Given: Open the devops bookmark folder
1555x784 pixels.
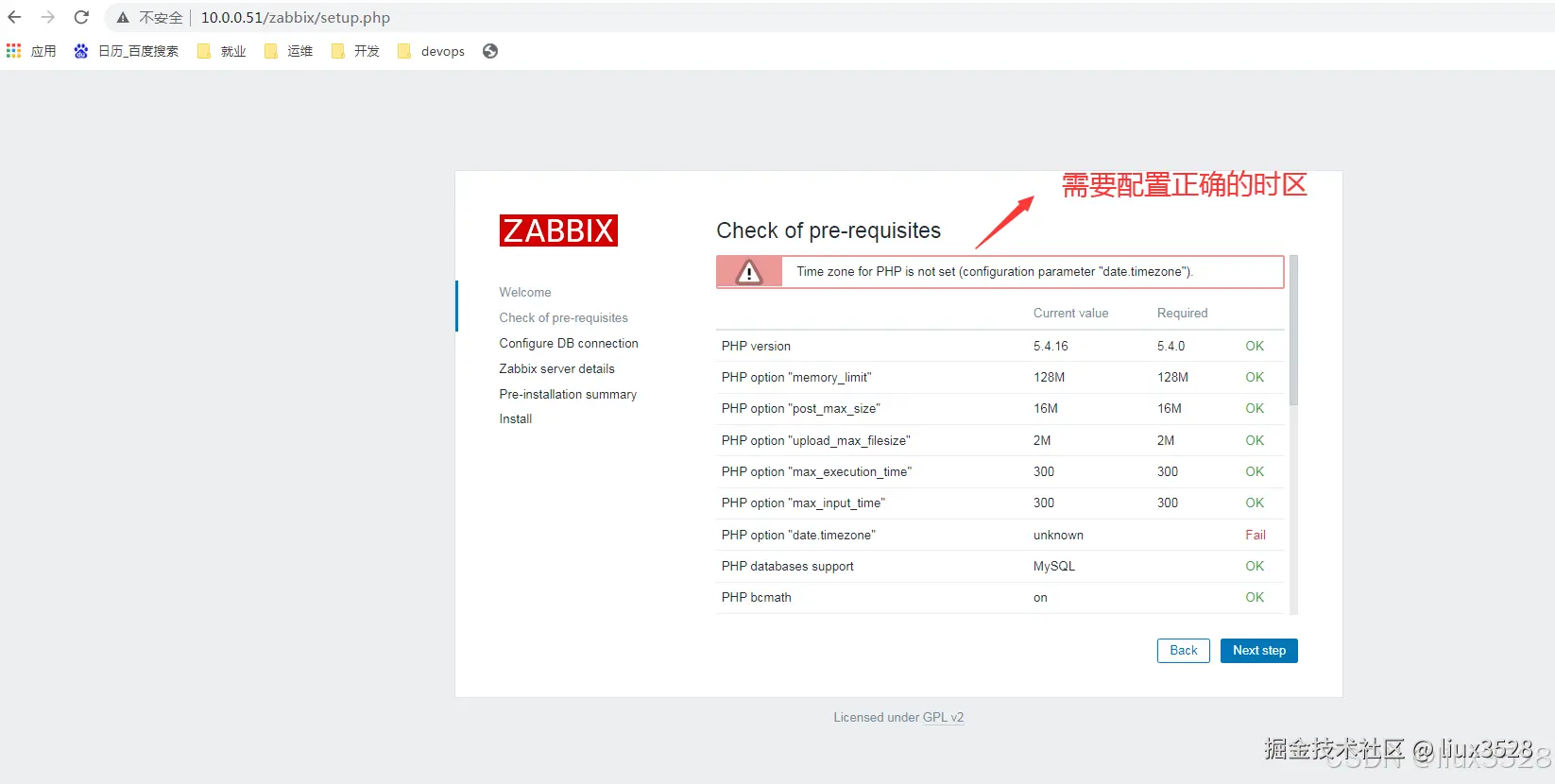Looking at the screenshot, I should click(x=431, y=51).
